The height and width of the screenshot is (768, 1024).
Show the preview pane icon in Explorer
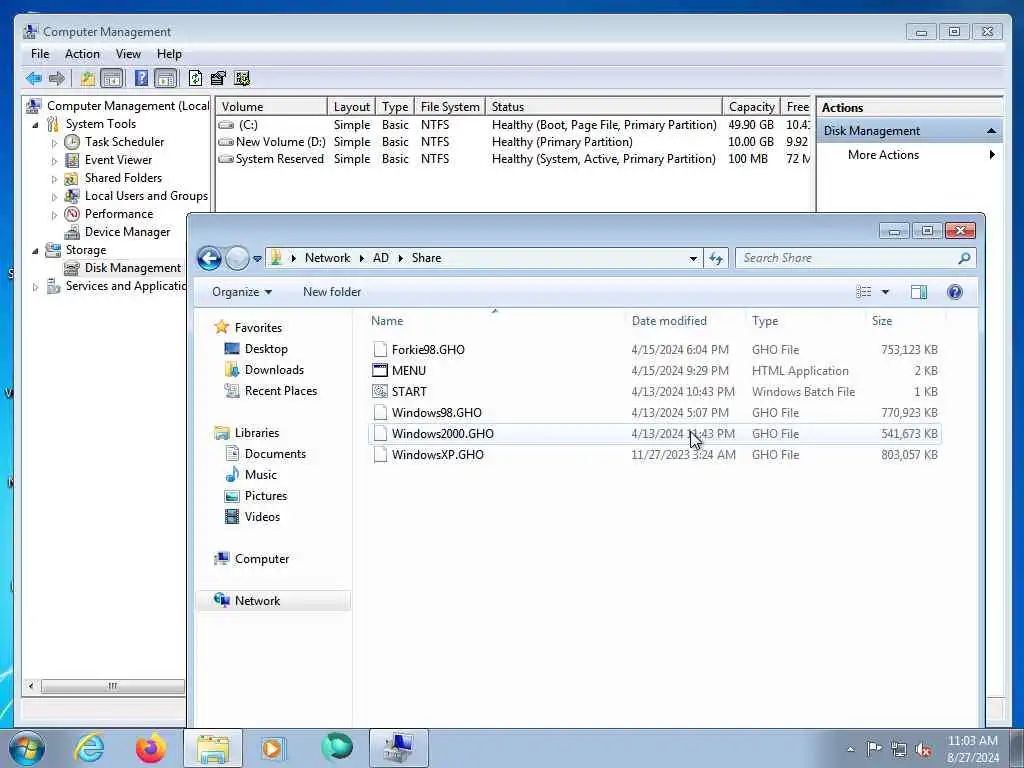(919, 292)
